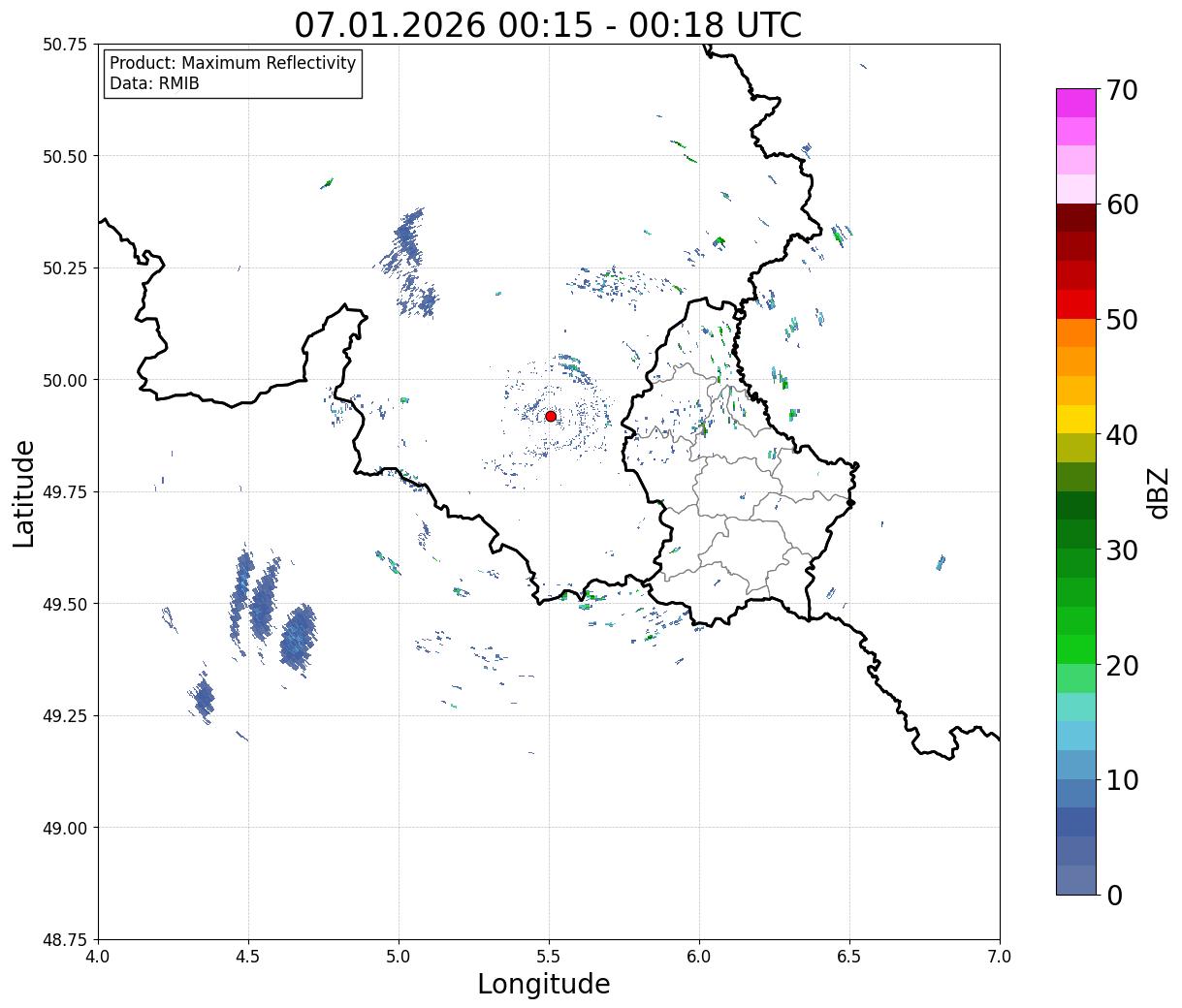Click the colorbar tick label '0'

1114,896
